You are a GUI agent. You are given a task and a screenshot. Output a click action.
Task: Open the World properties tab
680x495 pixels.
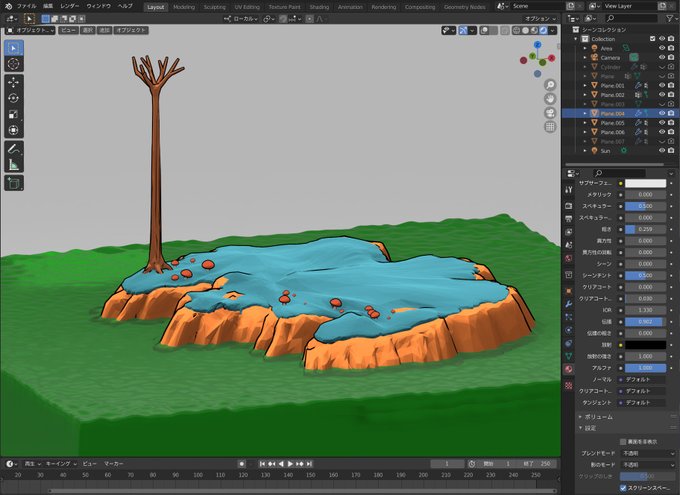click(569, 258)
